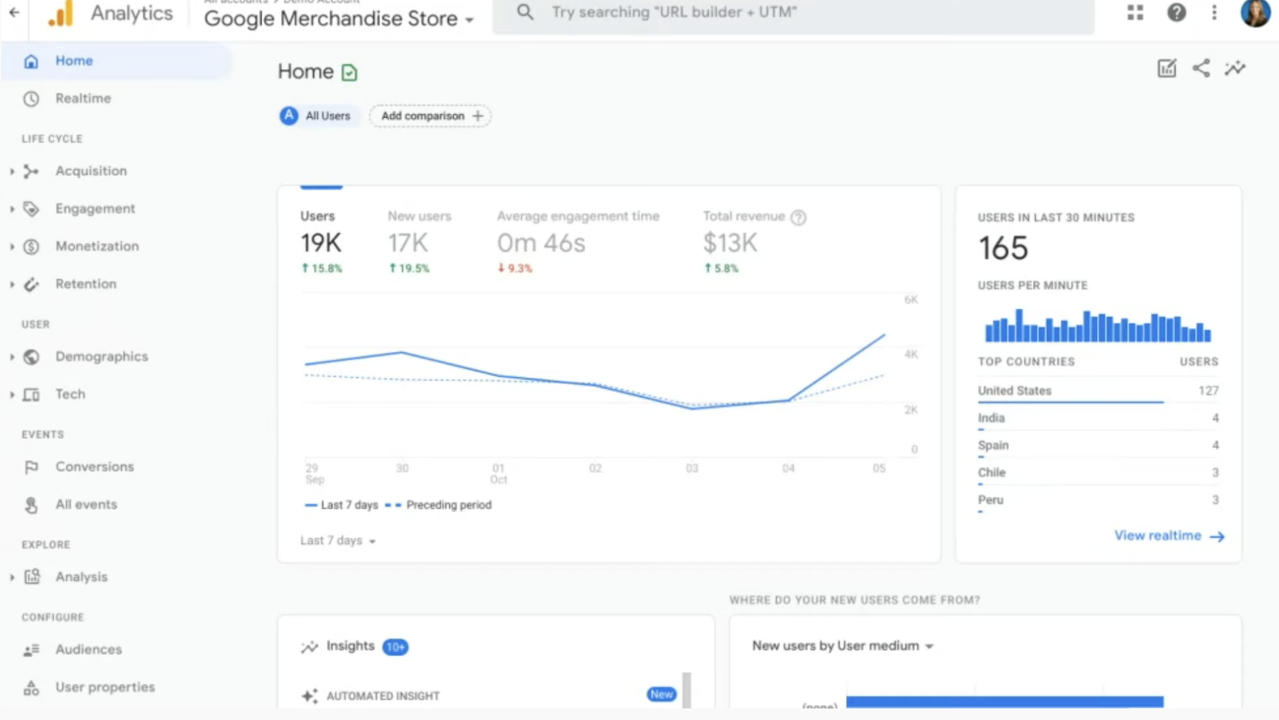
Task: Switch property via Google Merchandise Store dropdown
Action: click(x=339, y=19)
